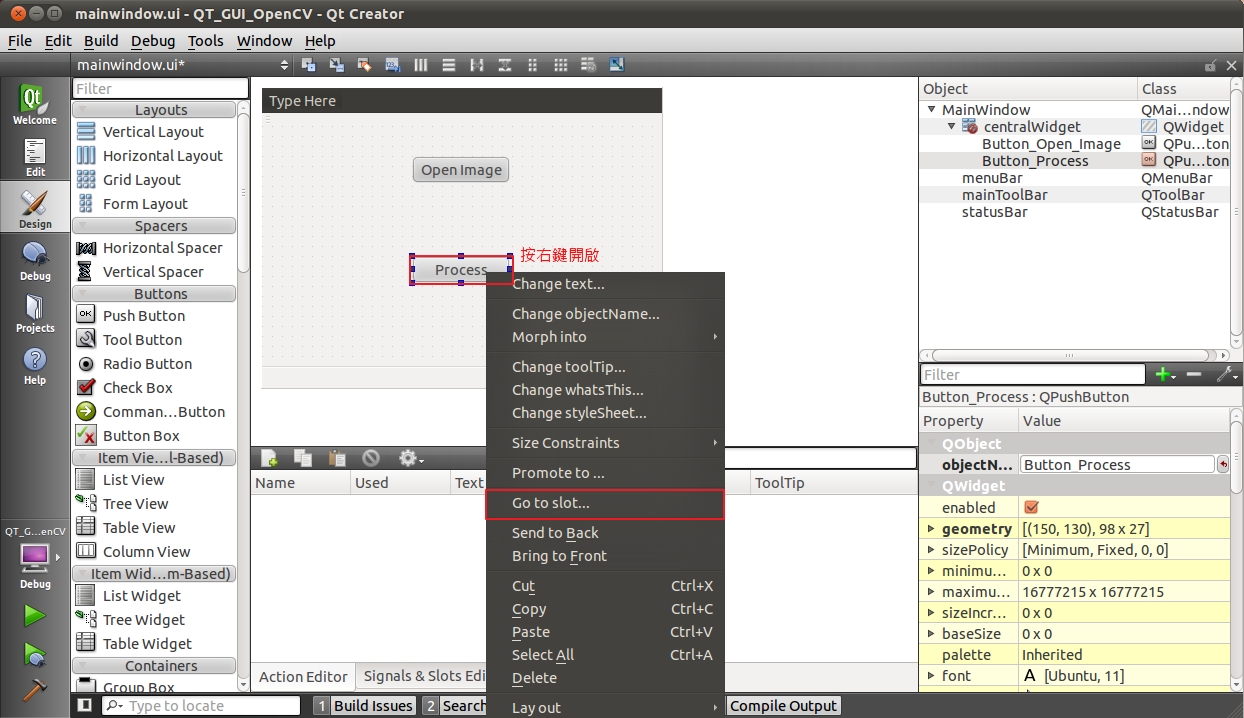Apply Lay Out Horizontally in Splitter
This screenshot has height=718, width=1244.
tap(477, 65)
